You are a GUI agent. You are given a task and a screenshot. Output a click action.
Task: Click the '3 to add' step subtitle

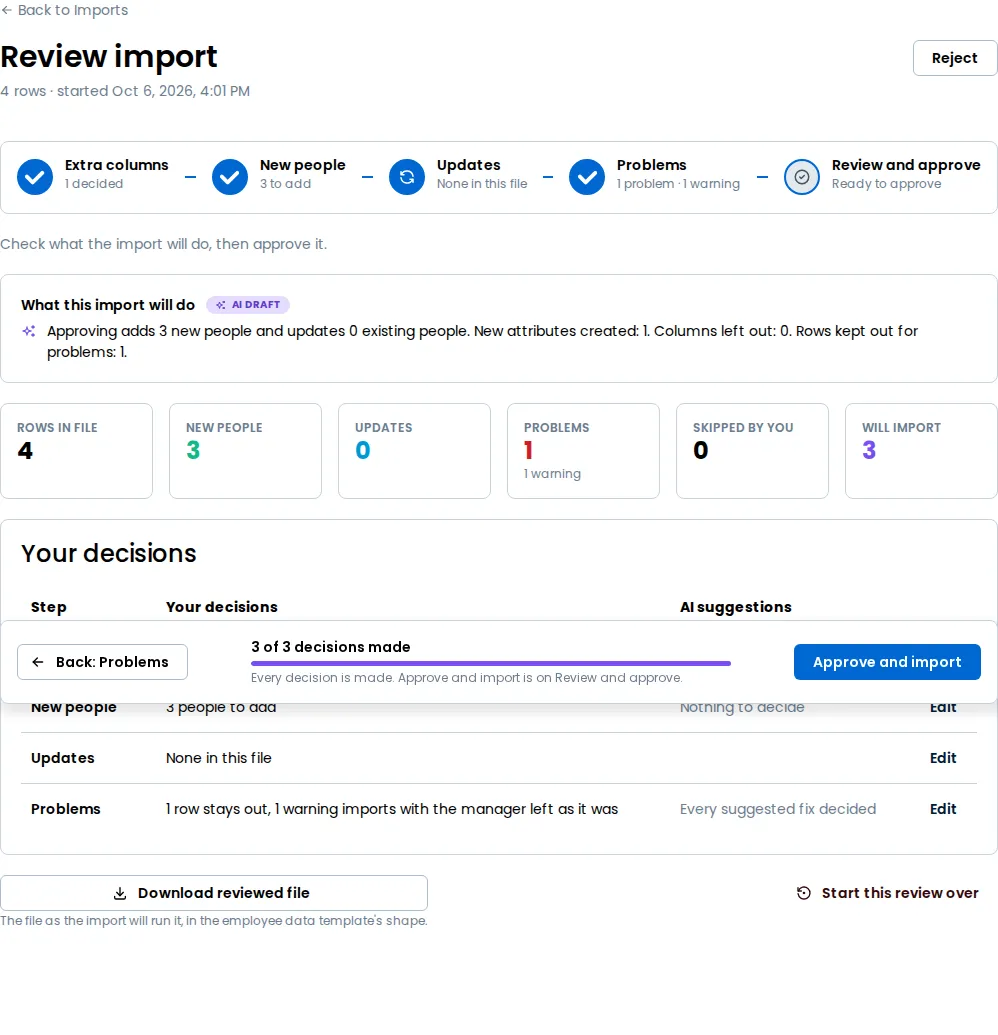[x=285, y=184]
